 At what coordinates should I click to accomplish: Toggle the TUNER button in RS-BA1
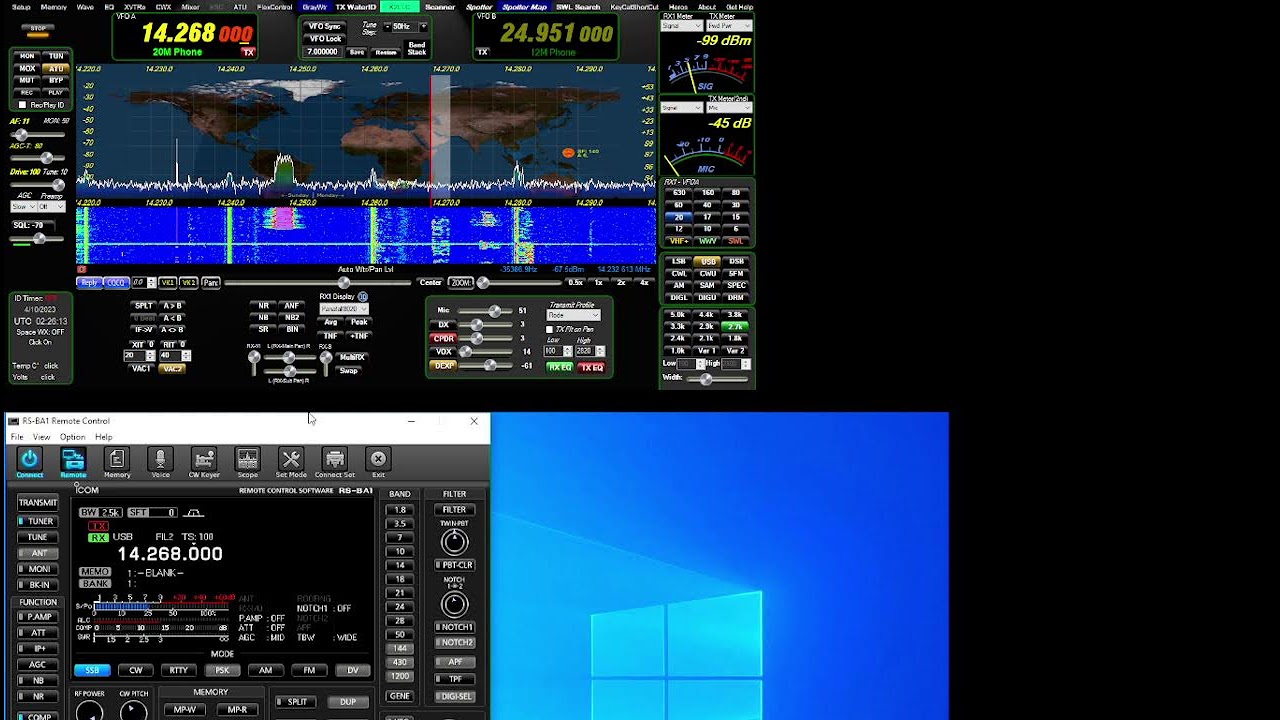[38, 521]
